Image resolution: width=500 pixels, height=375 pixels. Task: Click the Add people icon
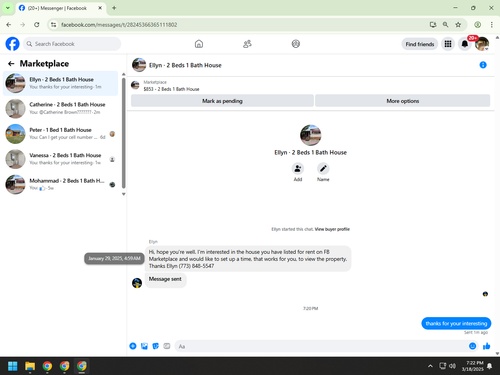click(x=298, y=169)
